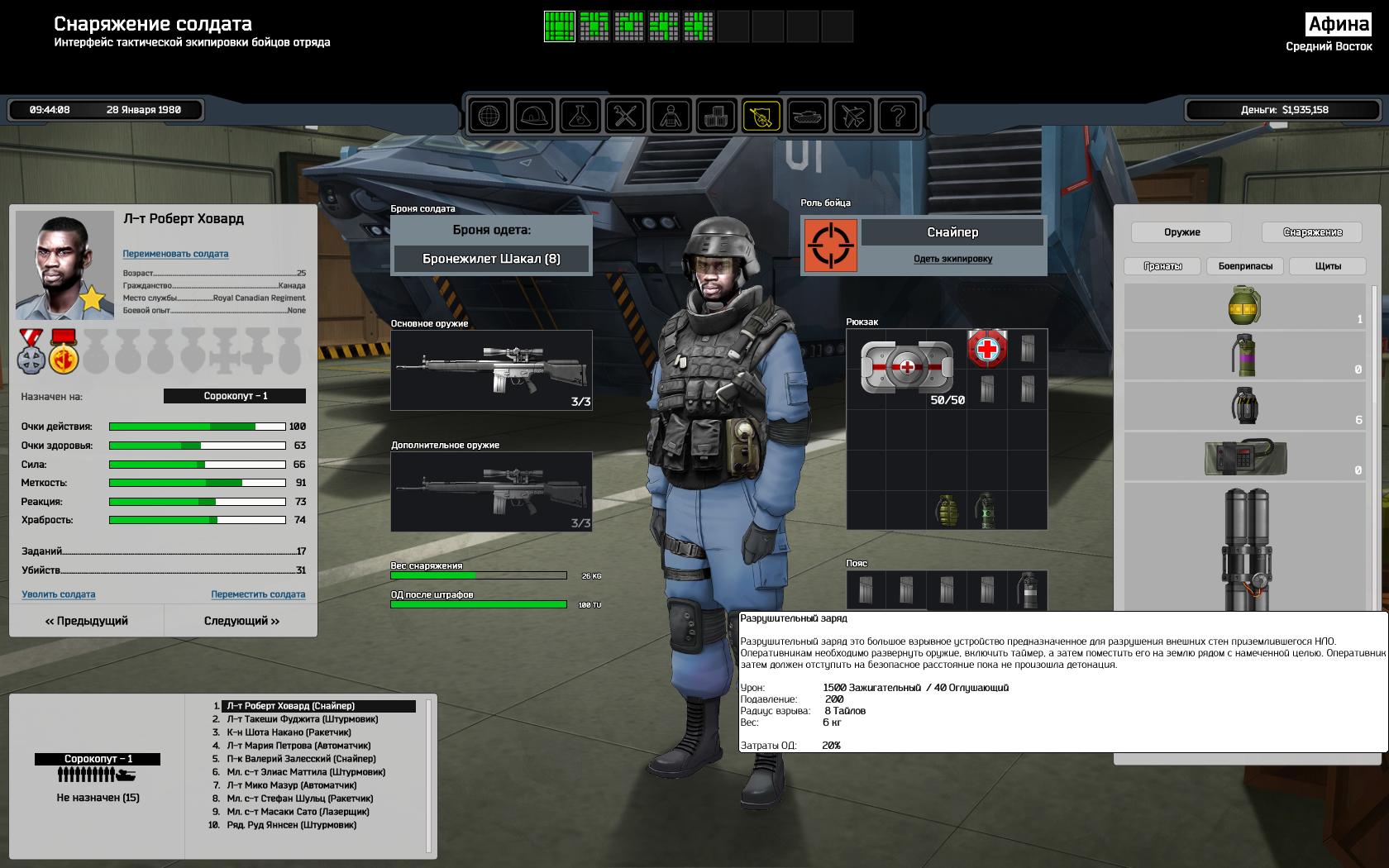The width and height of the screenshot is (1389, 868).
Task: Pick the olive frag grenade in the backpack
Action: [x=947, y=510]
